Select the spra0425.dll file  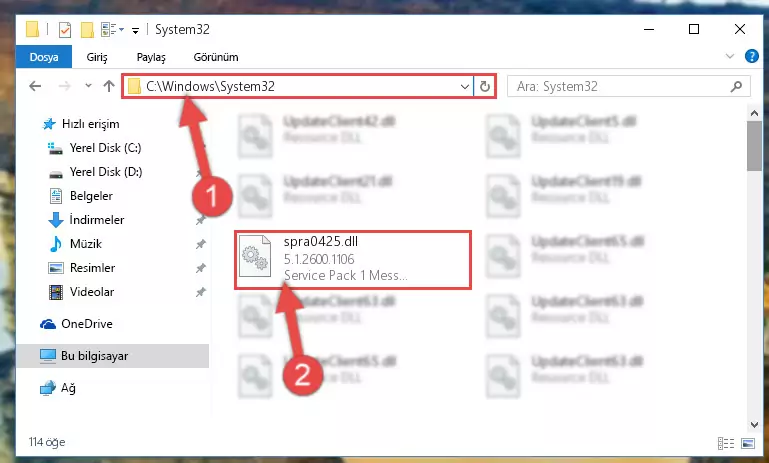[x=353, y=259]
